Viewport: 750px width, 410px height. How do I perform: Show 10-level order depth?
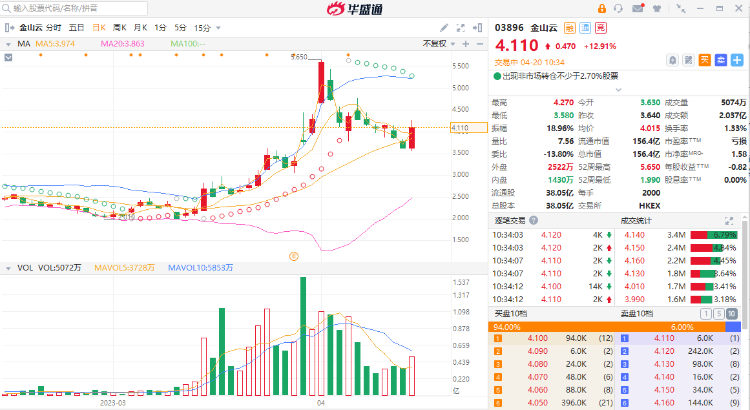(x=731, y=314)
